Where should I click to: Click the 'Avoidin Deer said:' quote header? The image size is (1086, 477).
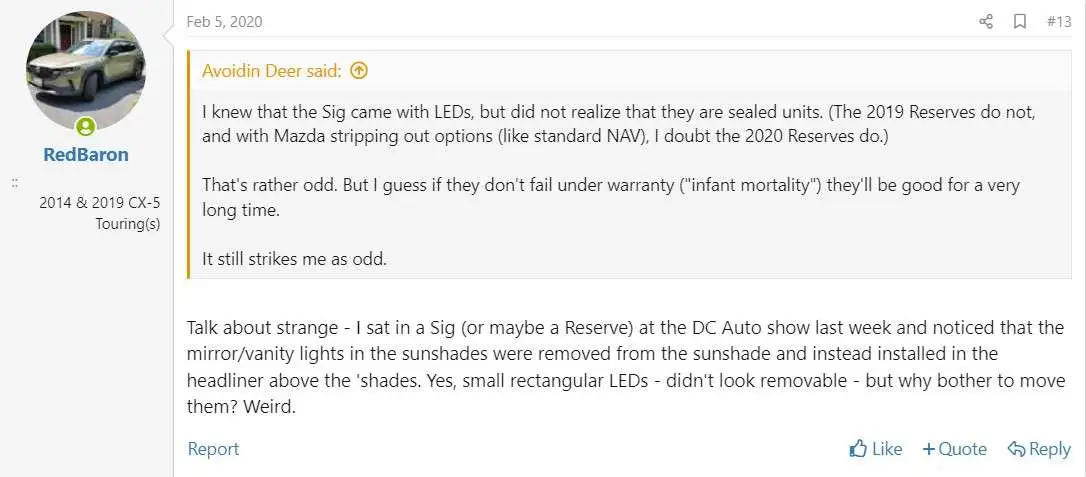tap(272, 71)
